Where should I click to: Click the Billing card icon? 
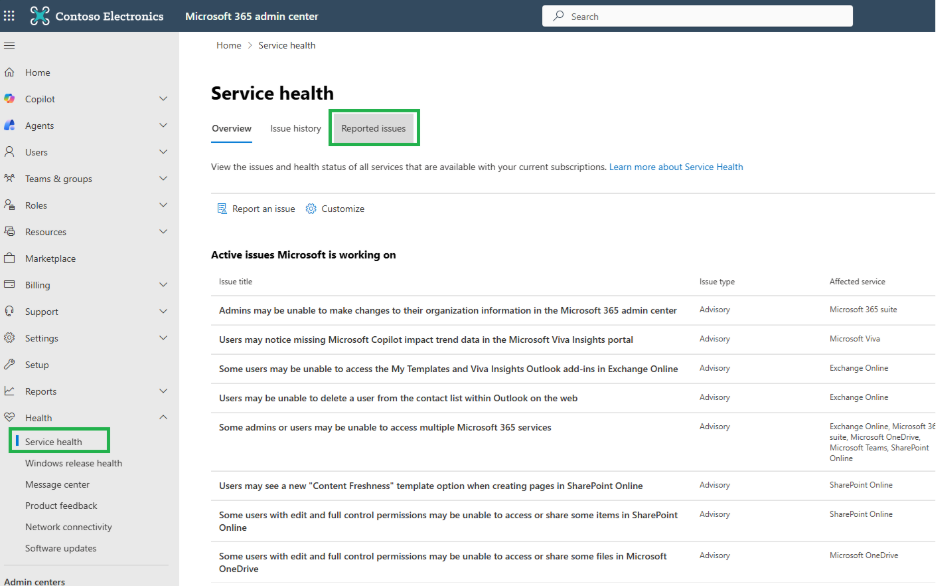[x=10, y=285]
